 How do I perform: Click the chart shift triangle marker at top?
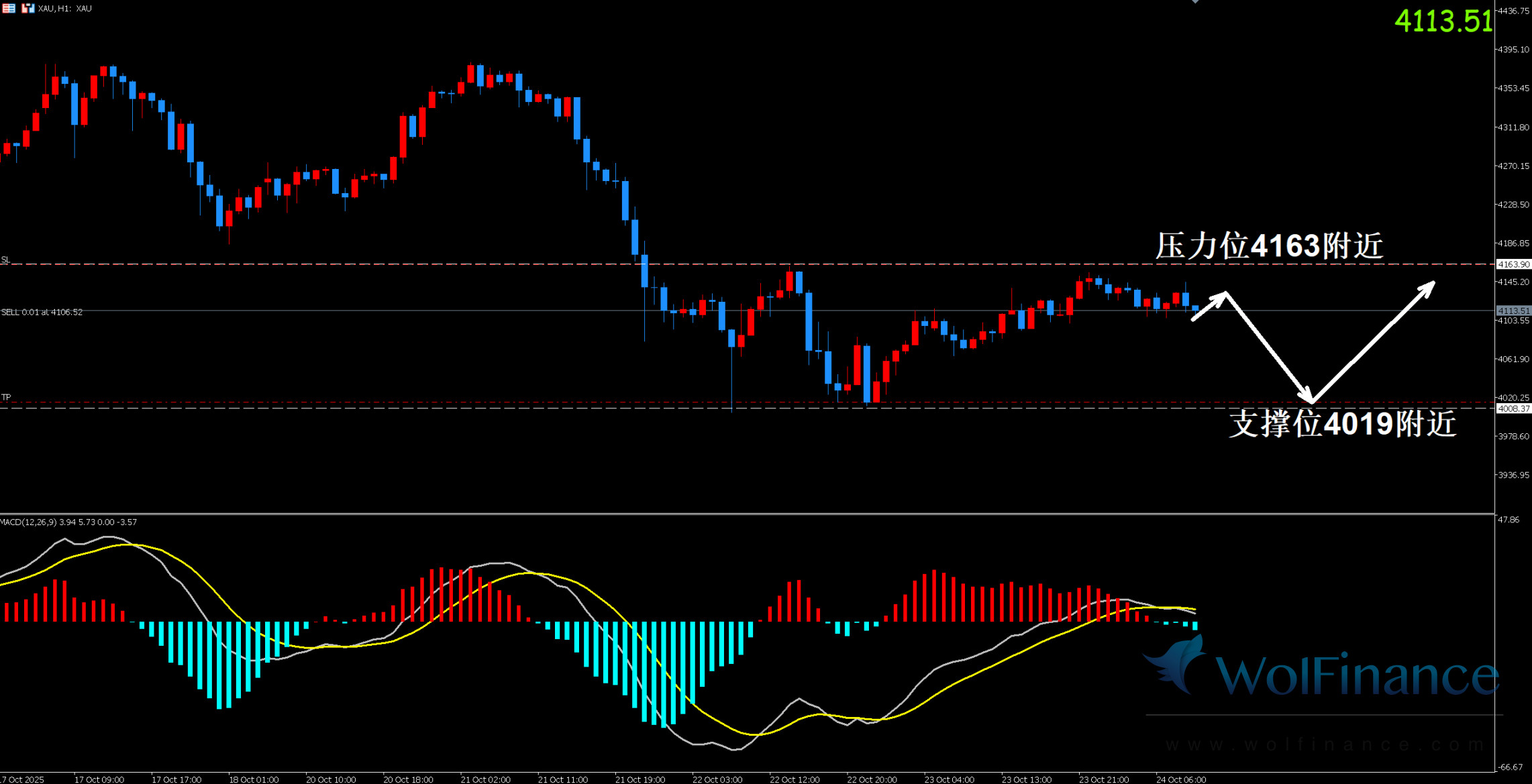pos(1195,2)
